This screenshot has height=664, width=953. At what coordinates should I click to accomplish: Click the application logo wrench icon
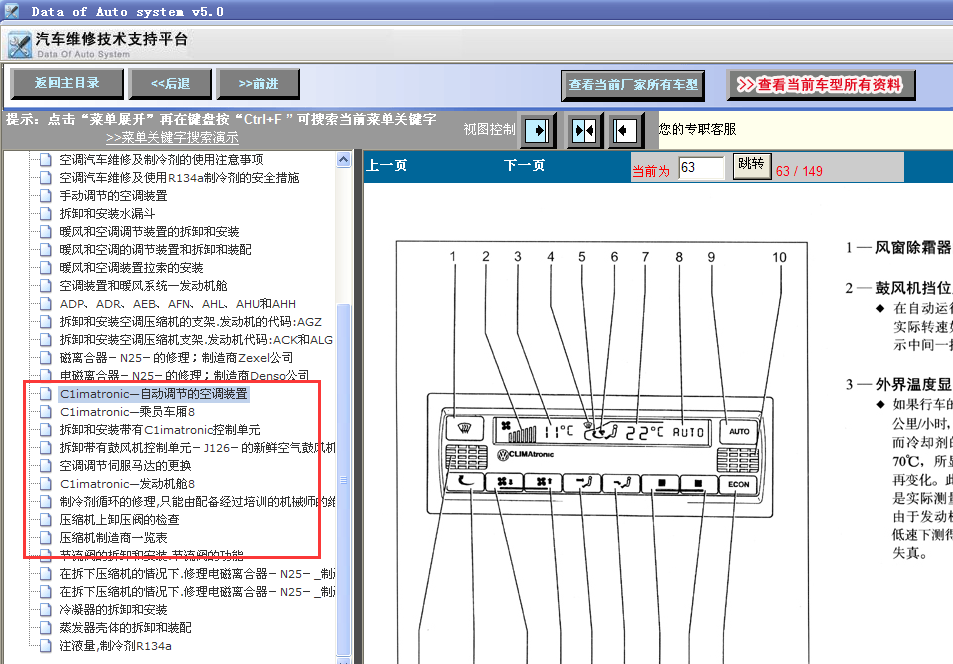(19, 46)
